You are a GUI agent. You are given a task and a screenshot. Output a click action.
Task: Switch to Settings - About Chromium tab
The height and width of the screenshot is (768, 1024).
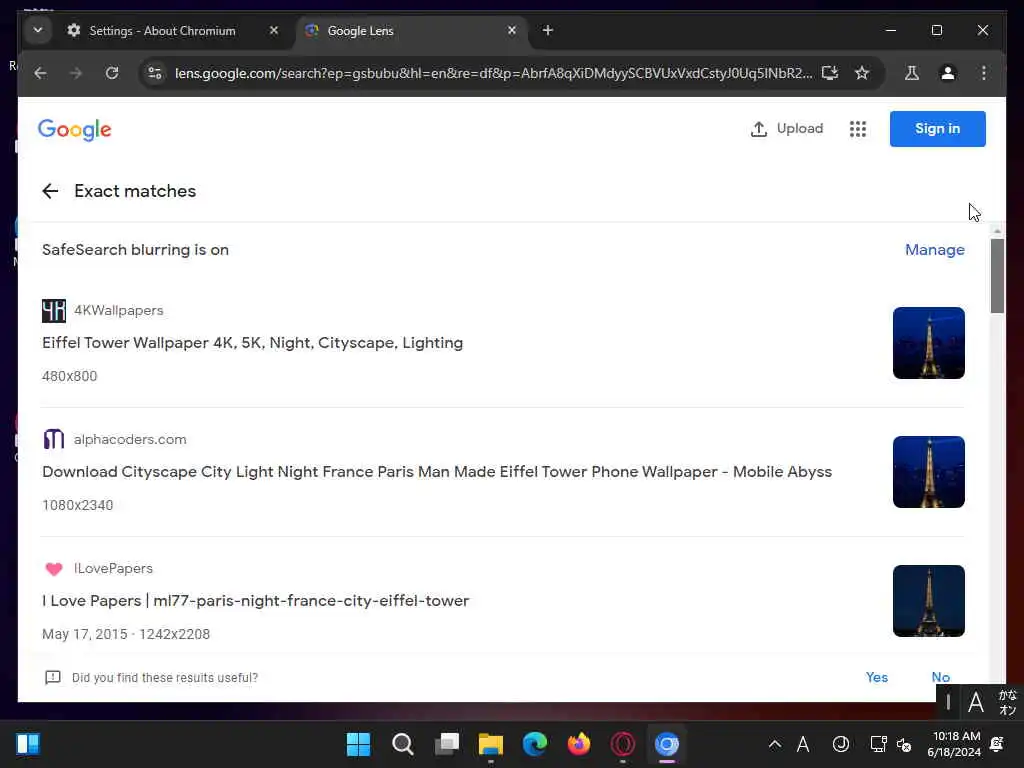(161, 31)
